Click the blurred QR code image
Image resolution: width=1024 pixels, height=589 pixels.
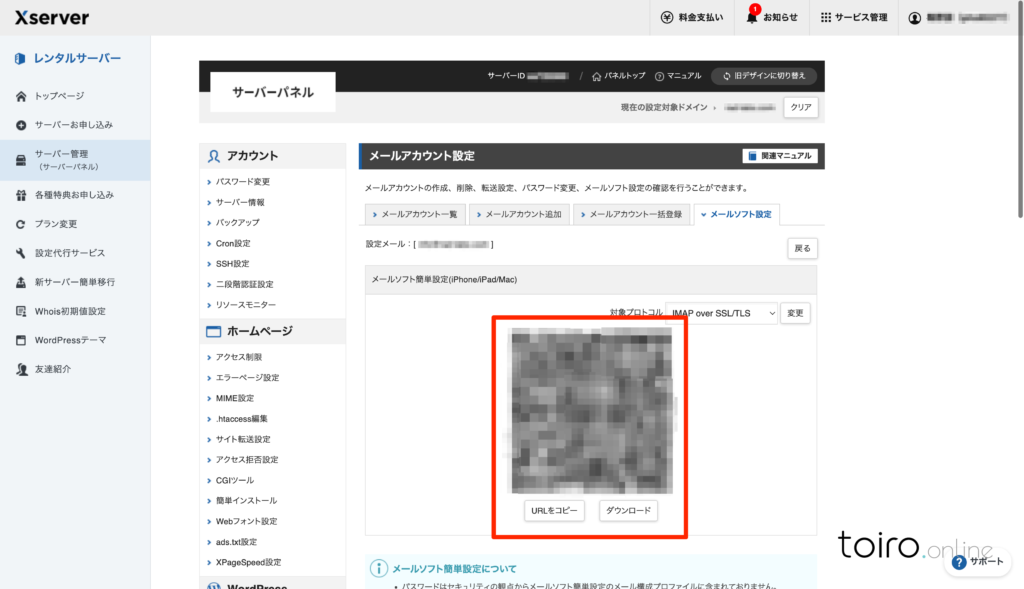coord(591,410)
